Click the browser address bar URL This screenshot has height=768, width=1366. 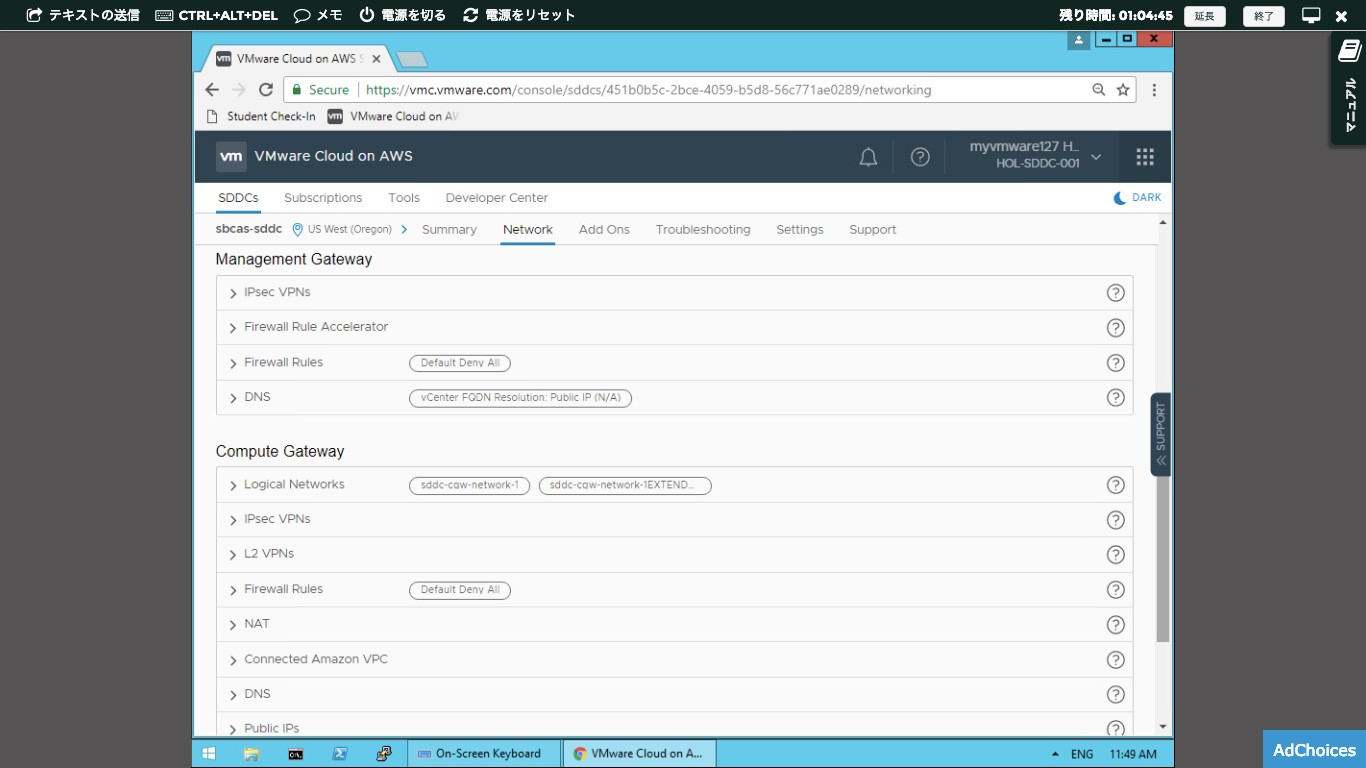pyautogui.click(x=648, y=90)
